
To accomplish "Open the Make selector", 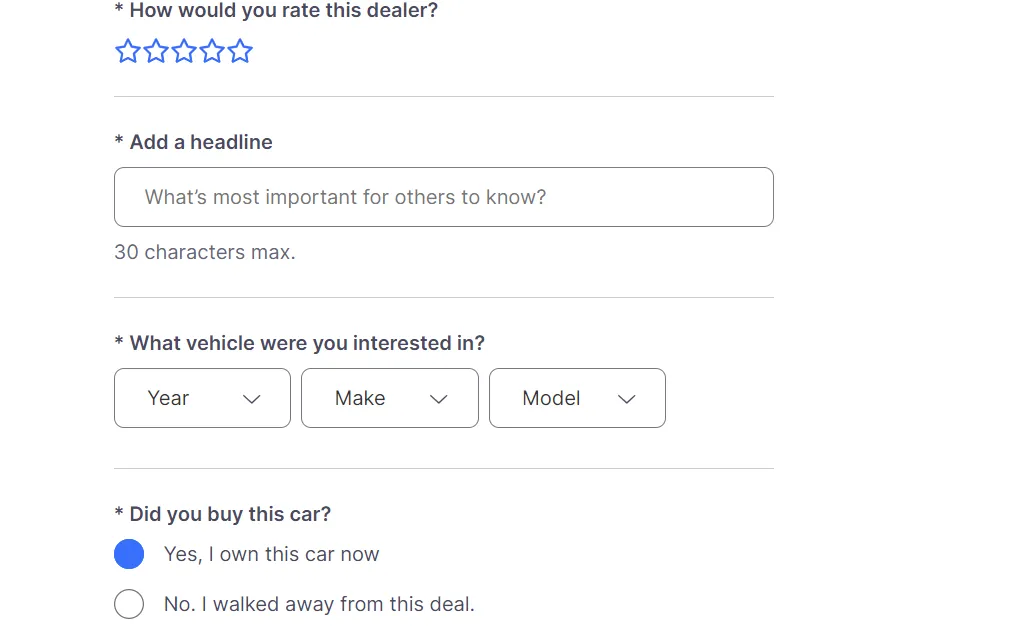I will 390,398.
